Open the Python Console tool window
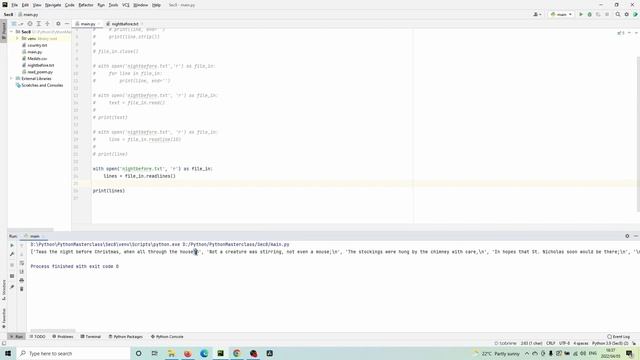 167,337
